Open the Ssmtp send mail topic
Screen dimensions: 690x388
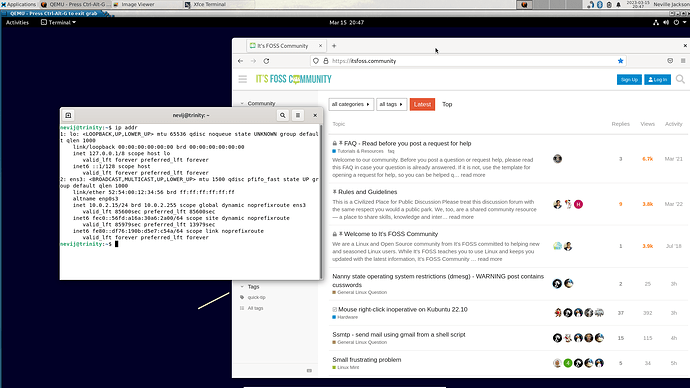point(399,334)
